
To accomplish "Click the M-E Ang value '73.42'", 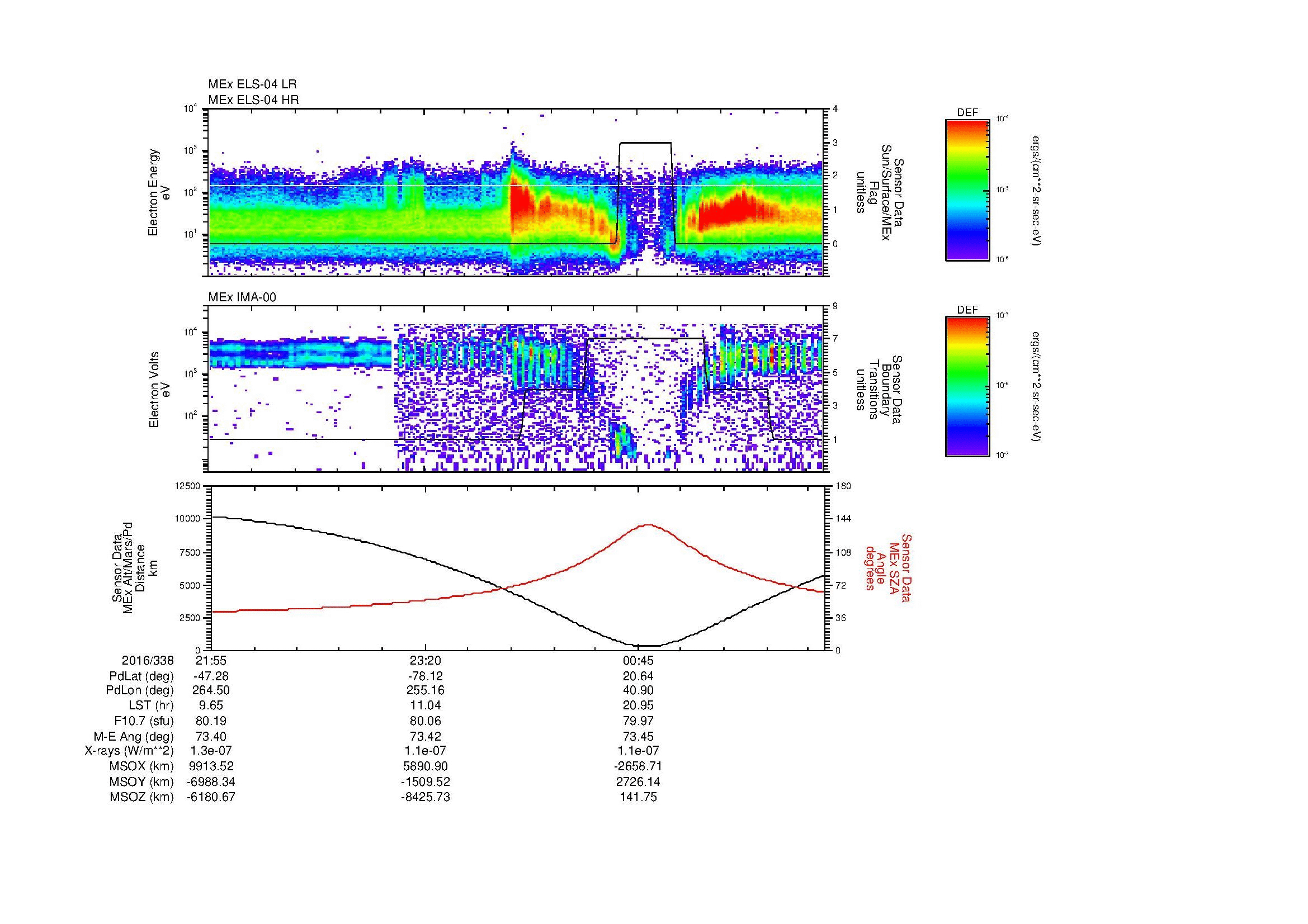I will pos(425,736).
